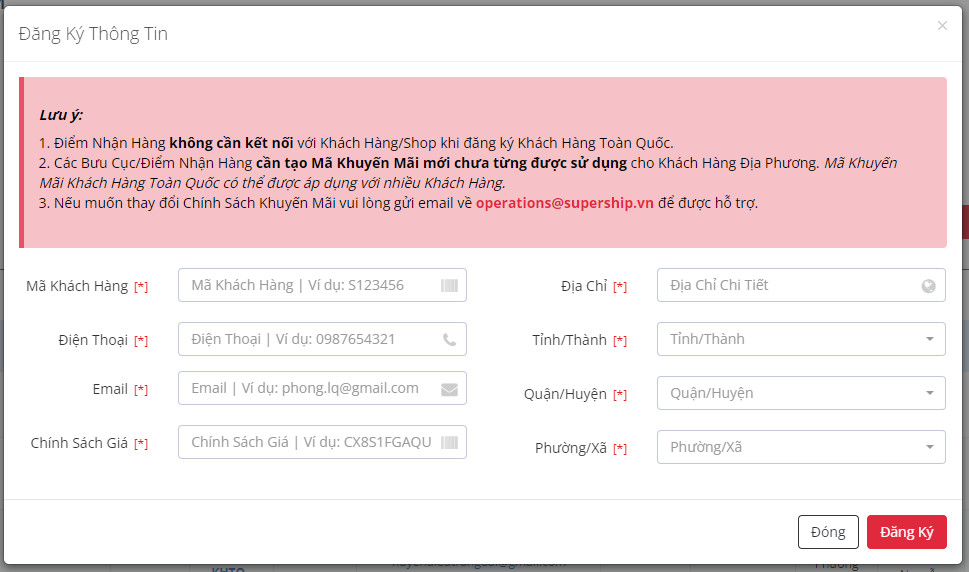The image size is (969, 572).
Task: Click barcode icon in Mã Khách Hàng field
Action: [x=449, y=285]
